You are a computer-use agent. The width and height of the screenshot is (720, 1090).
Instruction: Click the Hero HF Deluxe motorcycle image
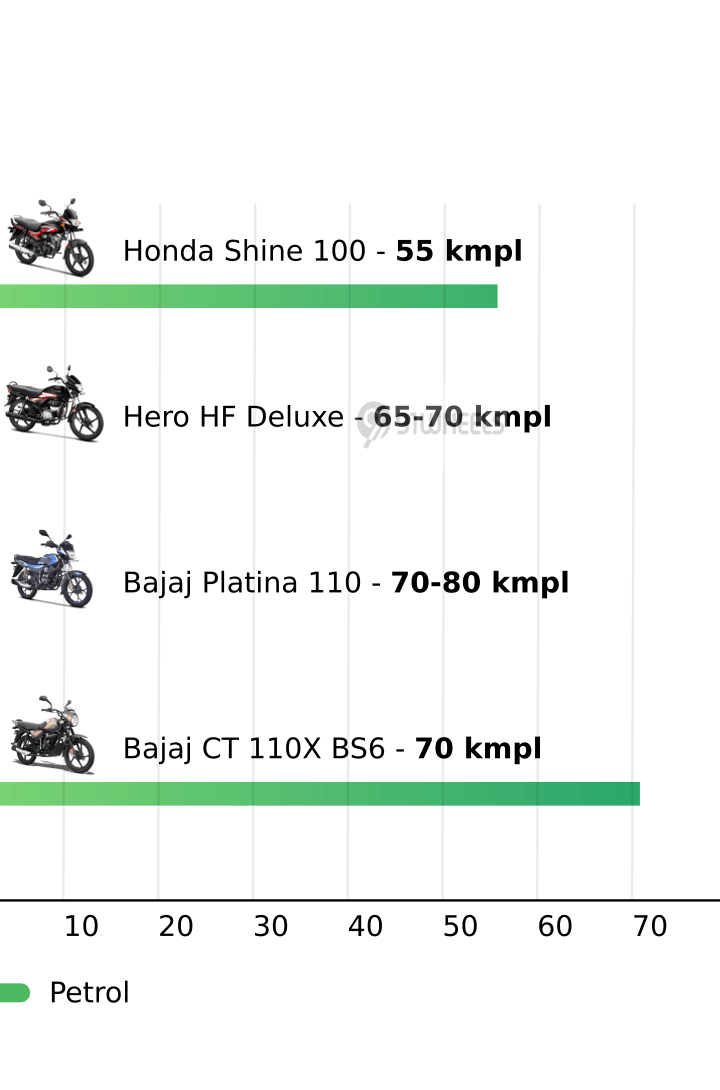click(53, 403)
